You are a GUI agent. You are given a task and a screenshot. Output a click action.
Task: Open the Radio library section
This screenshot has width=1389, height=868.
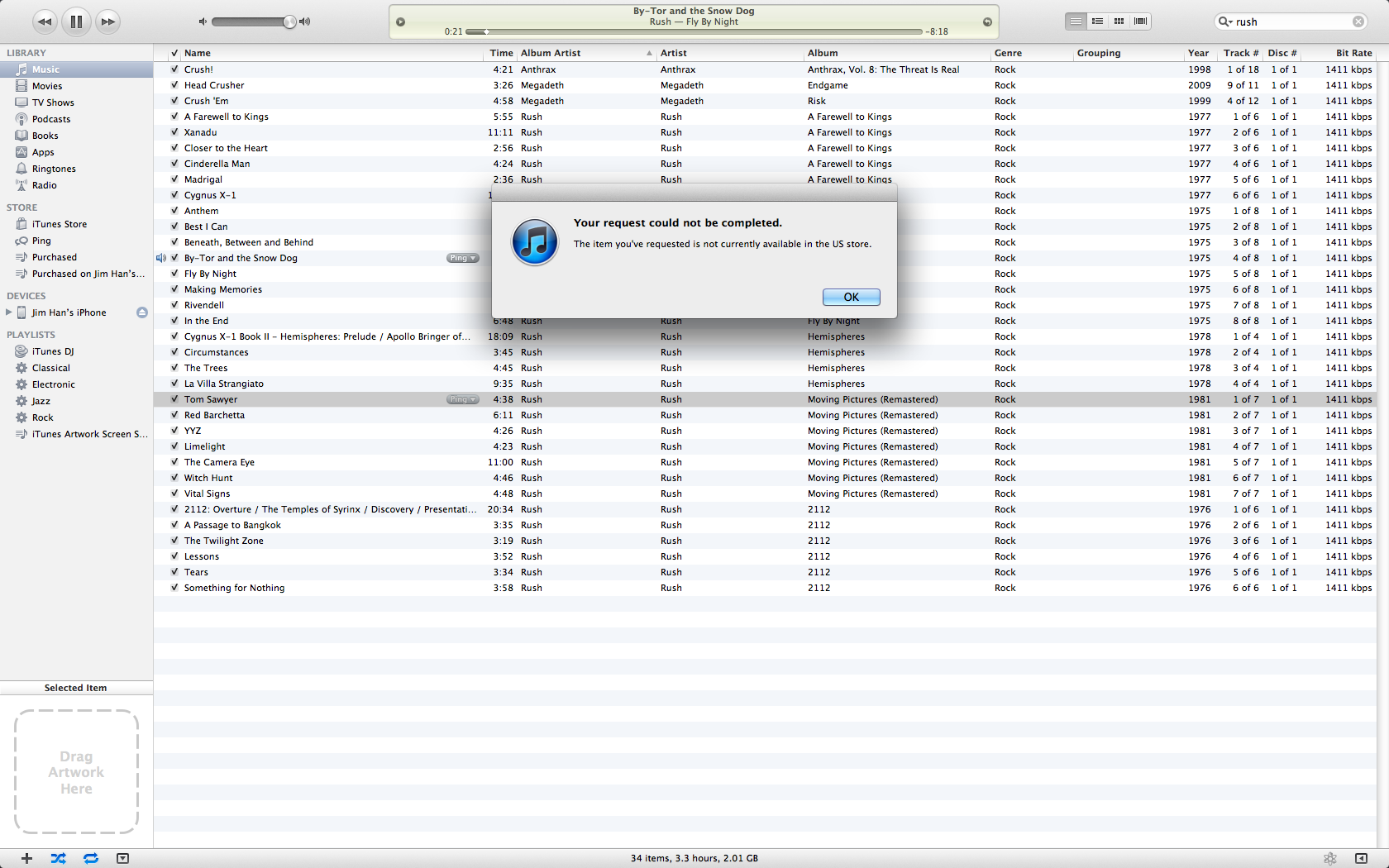point(44,185)
